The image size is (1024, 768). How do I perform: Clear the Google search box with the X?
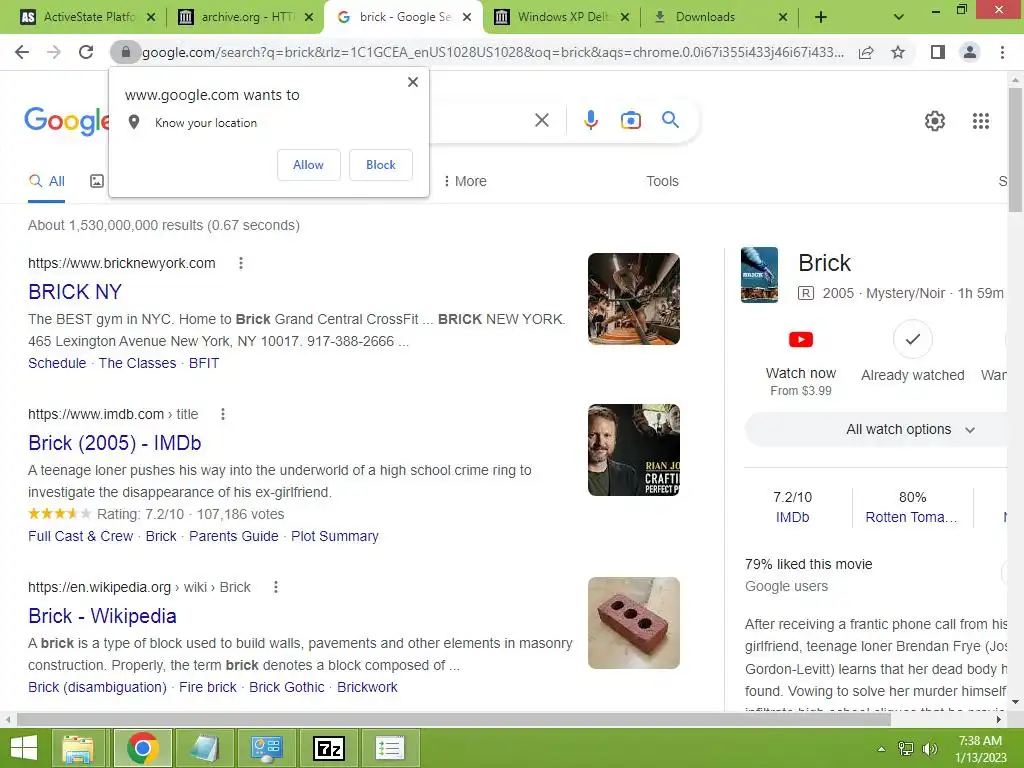click(x=541, y=120)
